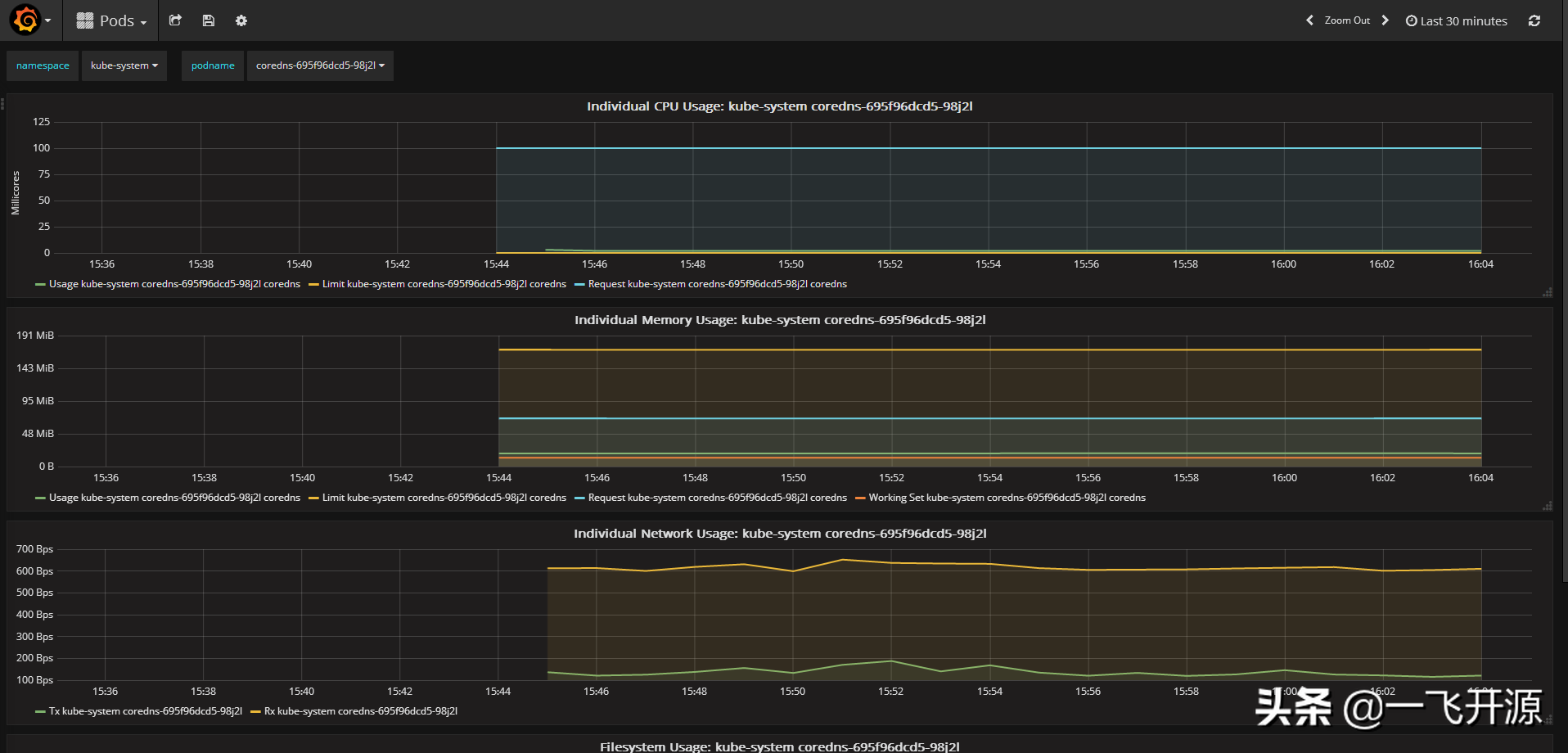Screen dimensions: 1568x753
Task: Open the coredns-695f96dcd5-98j2l podname dropdown
Action: click(x=320, y=65)
